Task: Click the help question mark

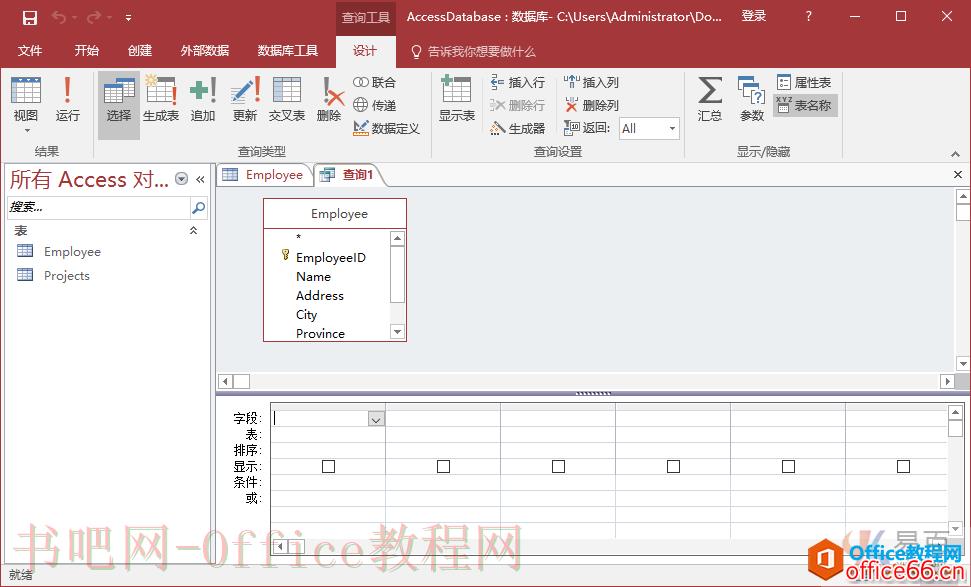Action: (x=809, y=17)
